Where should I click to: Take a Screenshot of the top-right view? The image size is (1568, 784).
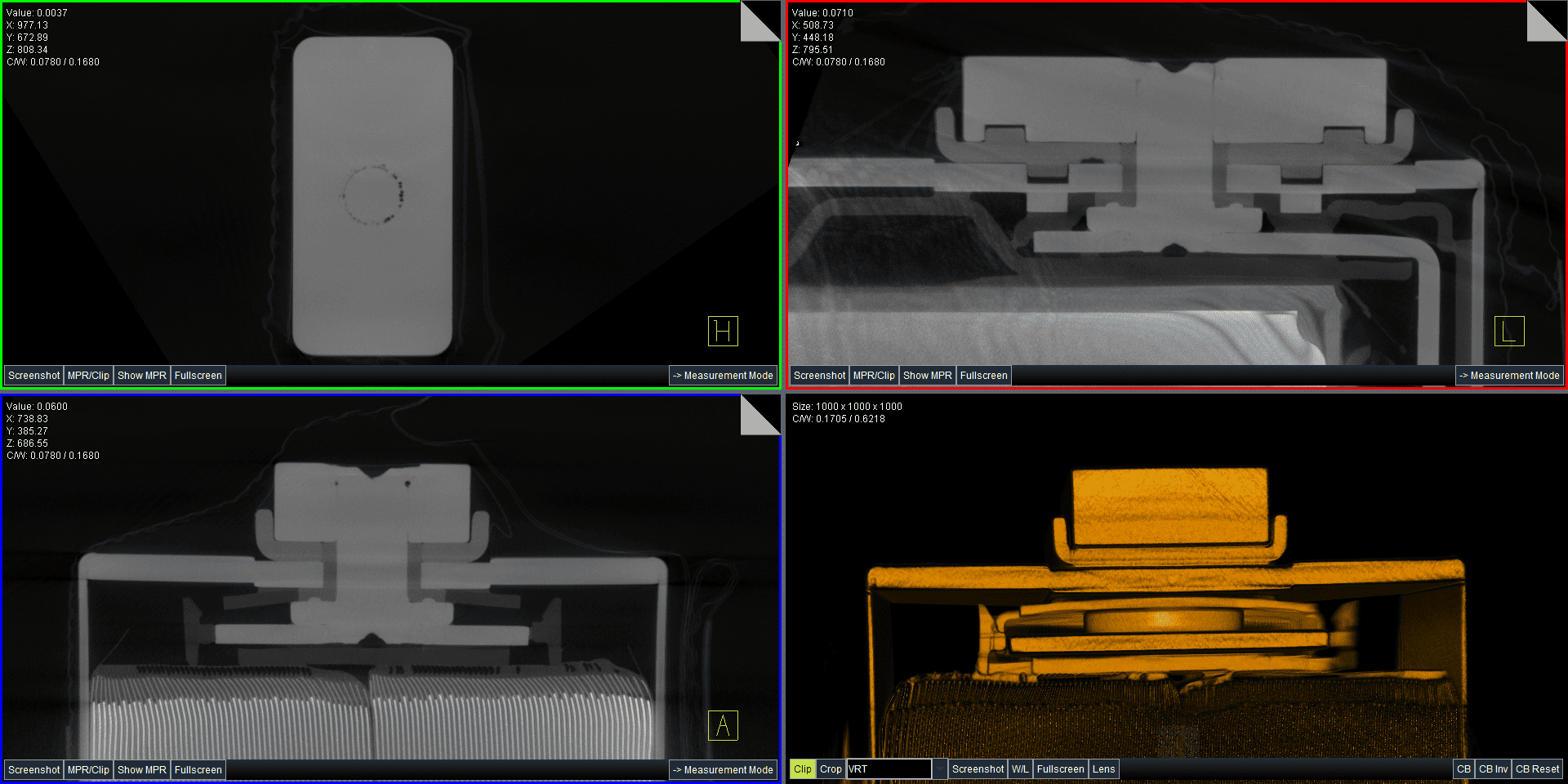(819, 376)
